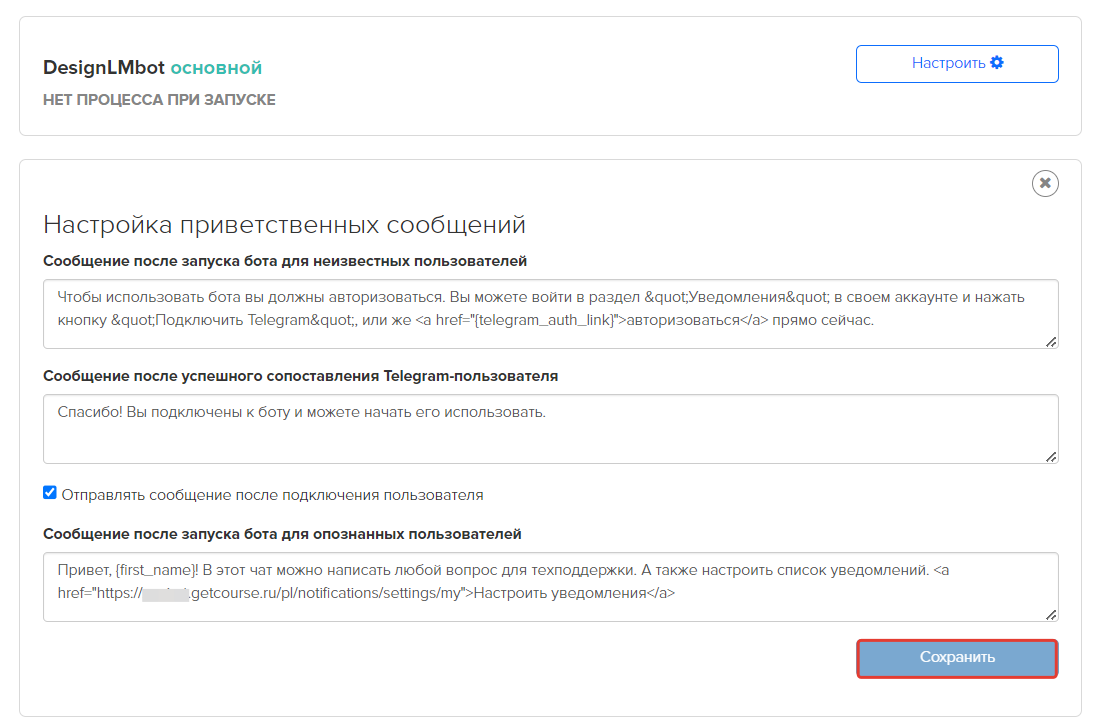Click the DesignLMbot bot name
This screenshot has height=726, width=1094.
104,68
